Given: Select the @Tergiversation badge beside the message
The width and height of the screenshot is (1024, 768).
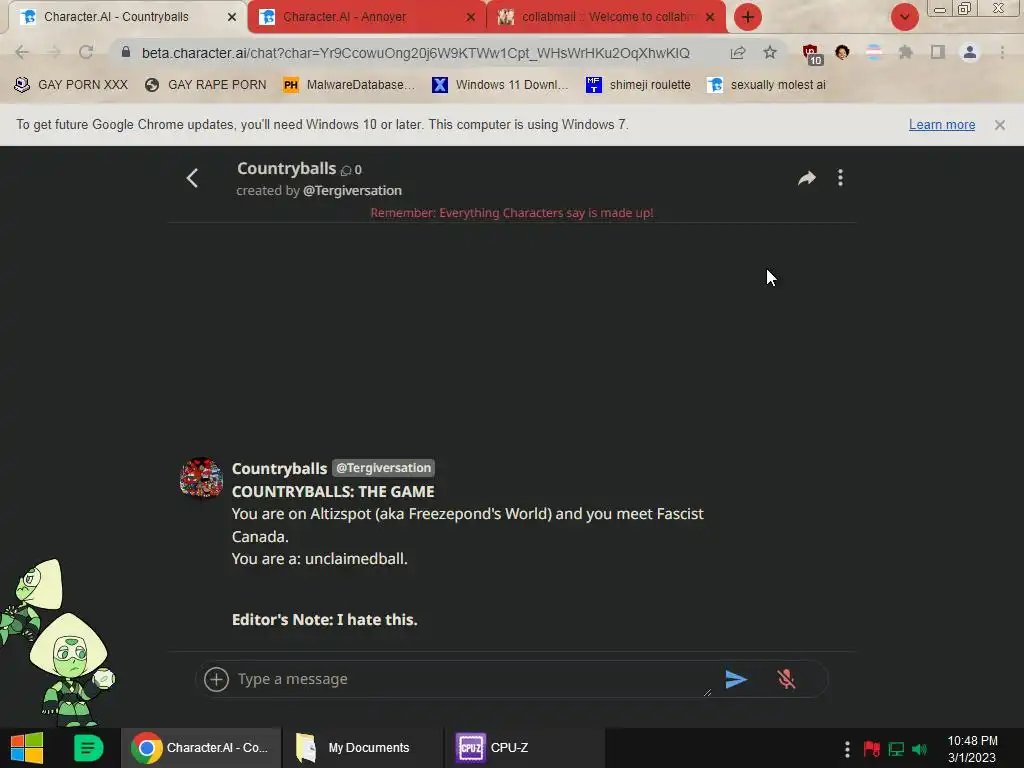Looking at the screenshot, I should coord(383,468).
